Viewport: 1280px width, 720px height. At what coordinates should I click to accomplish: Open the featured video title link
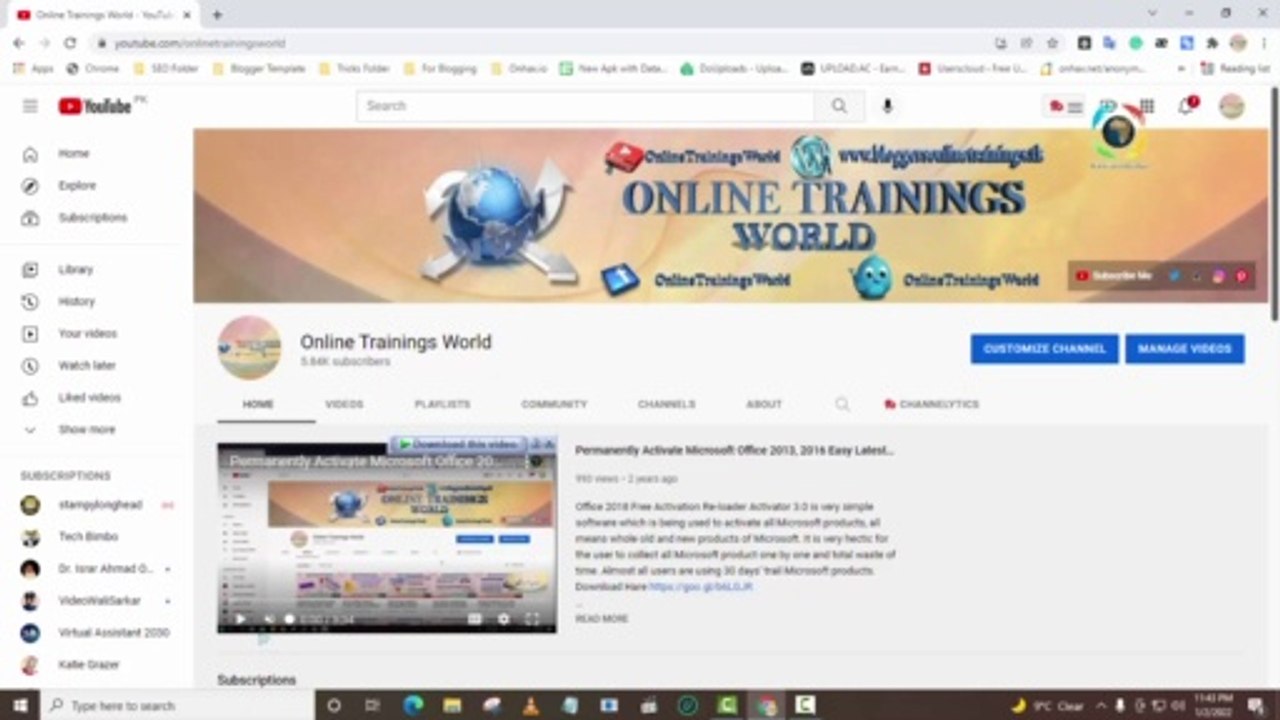pyautogui.click(x=734, y=450)
